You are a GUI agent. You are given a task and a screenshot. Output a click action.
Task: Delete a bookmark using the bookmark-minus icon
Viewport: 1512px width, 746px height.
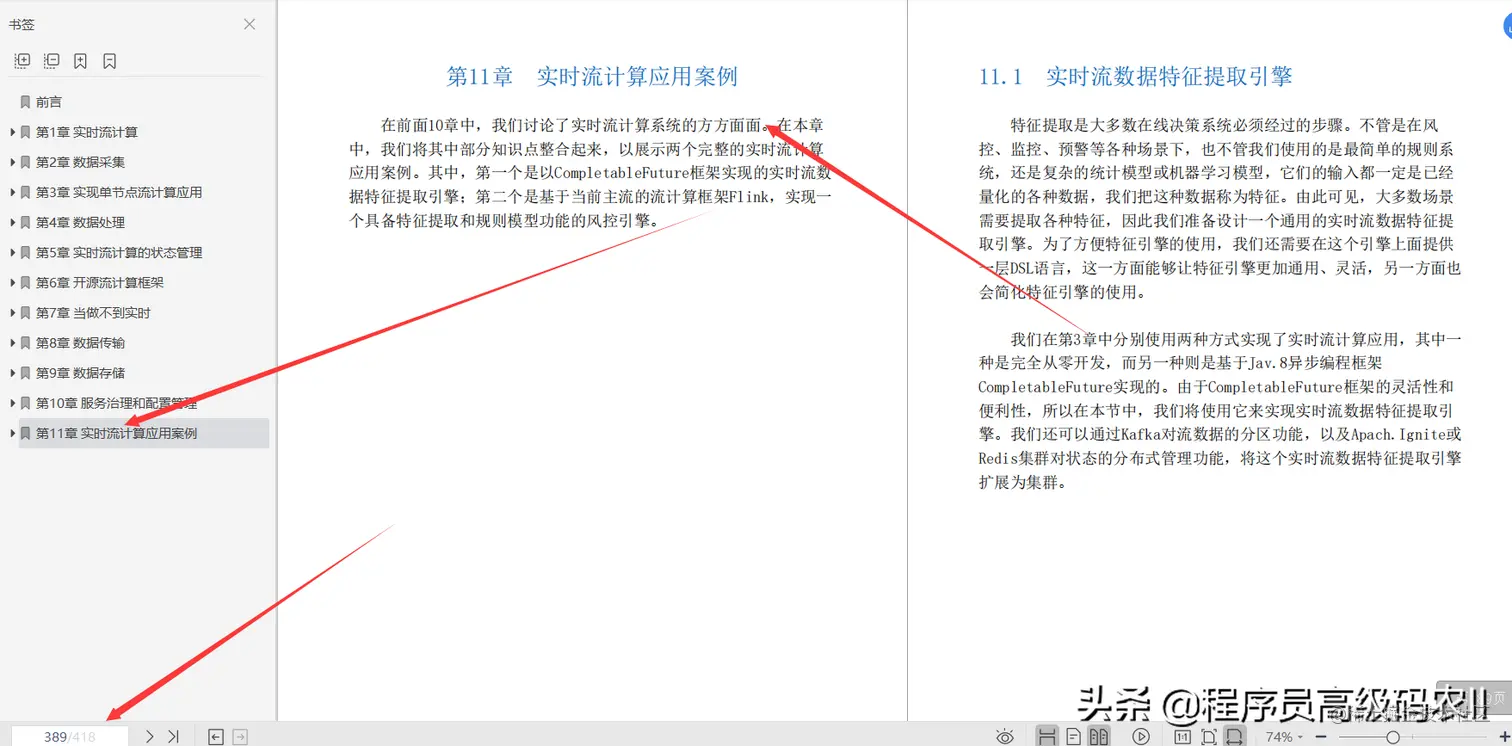[x=108, y=60]
